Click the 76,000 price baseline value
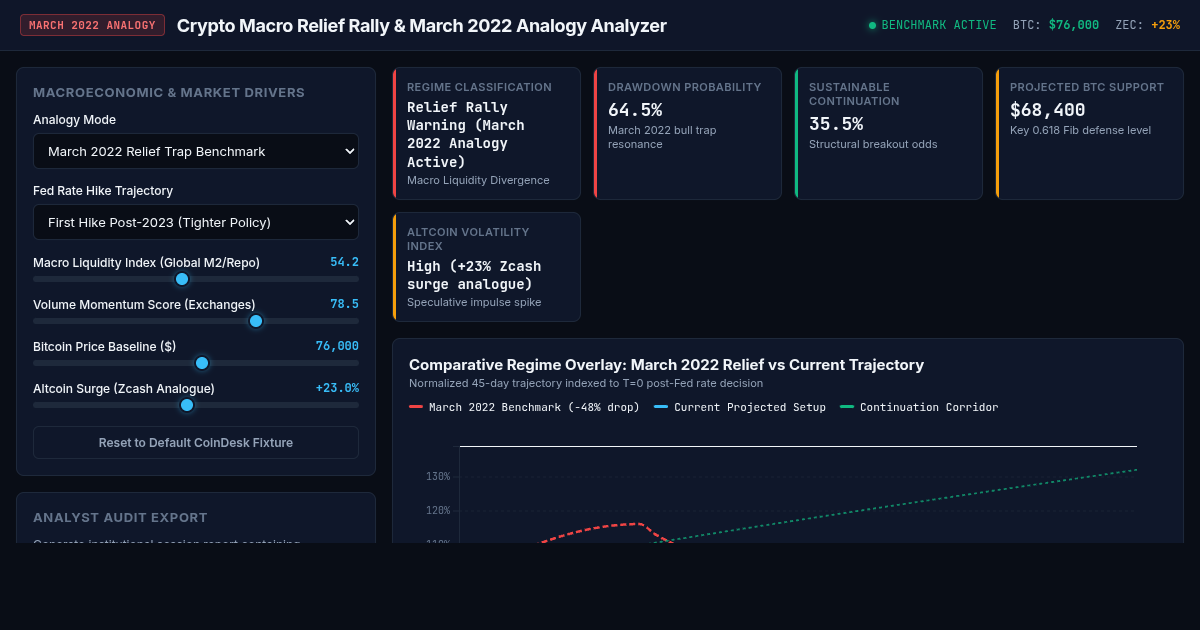This screenshot has height=630, width=1200. (x=337, y=346)
